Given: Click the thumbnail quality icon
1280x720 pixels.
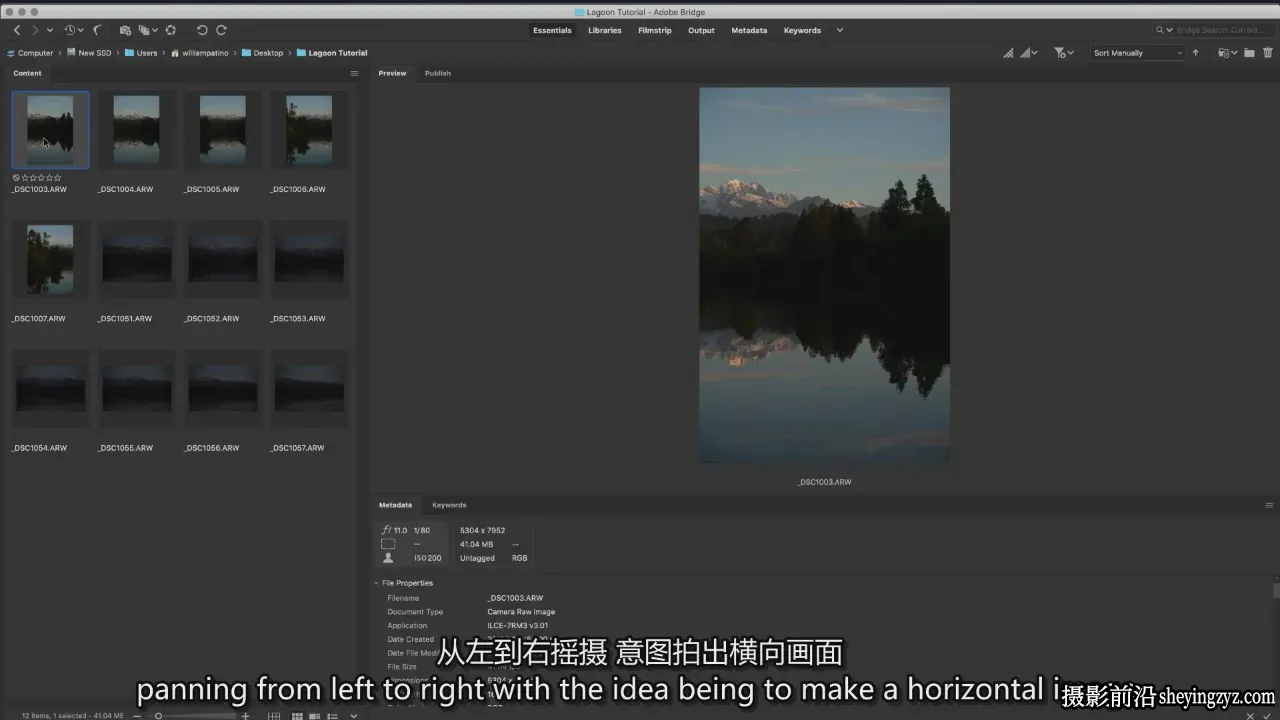Looking at the screenshot, I should [1008, 53].
